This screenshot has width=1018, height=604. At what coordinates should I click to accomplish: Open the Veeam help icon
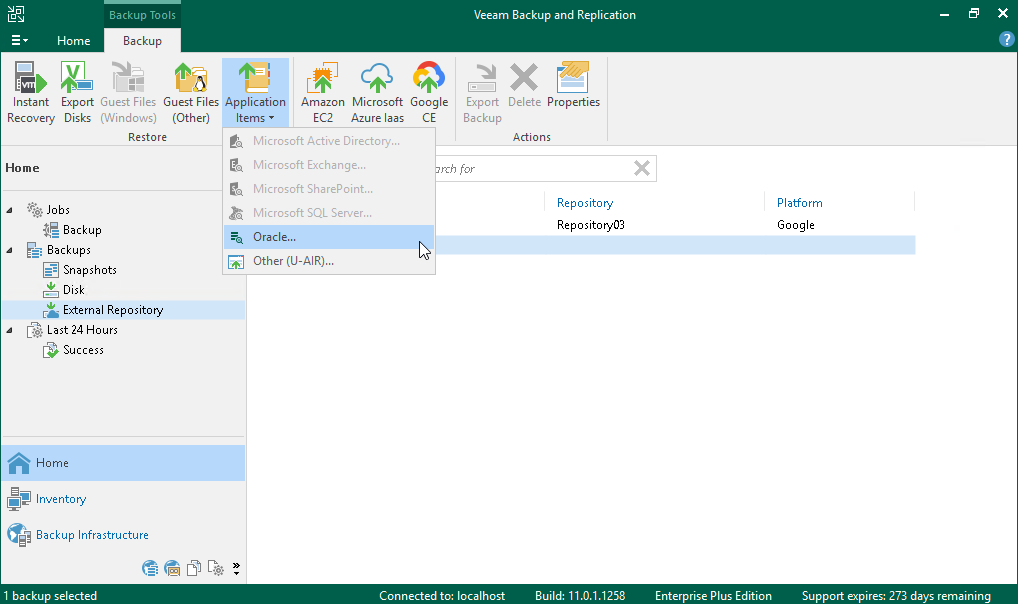(x=1006, y=40)
